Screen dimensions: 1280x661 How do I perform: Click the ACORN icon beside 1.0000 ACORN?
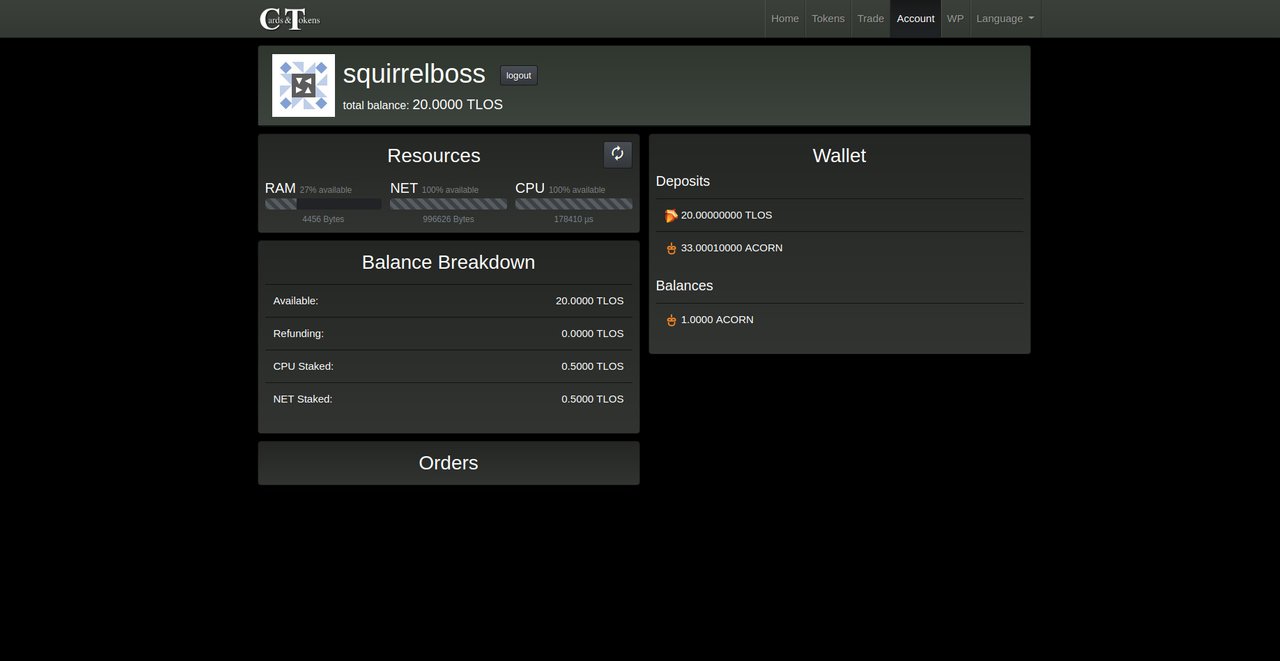[x=671, y=320]
